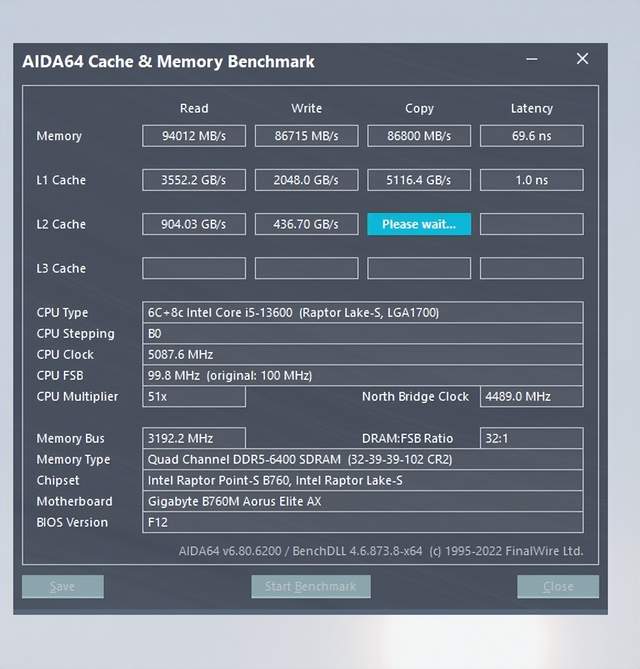The width and height of the screenshot is (640, 669).
Task: Click L2 Cache Read 904.03 GB/s
Action: click(194, 224)
